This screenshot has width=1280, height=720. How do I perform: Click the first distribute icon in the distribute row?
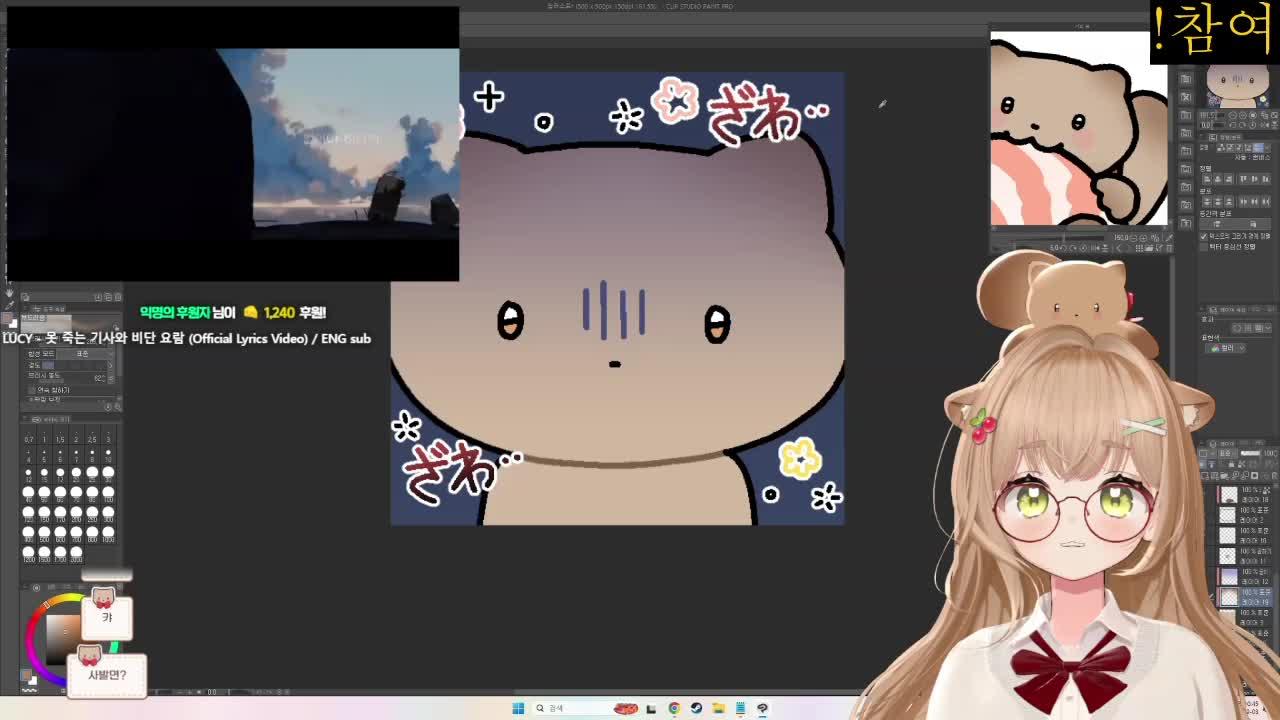point(1208,201)
